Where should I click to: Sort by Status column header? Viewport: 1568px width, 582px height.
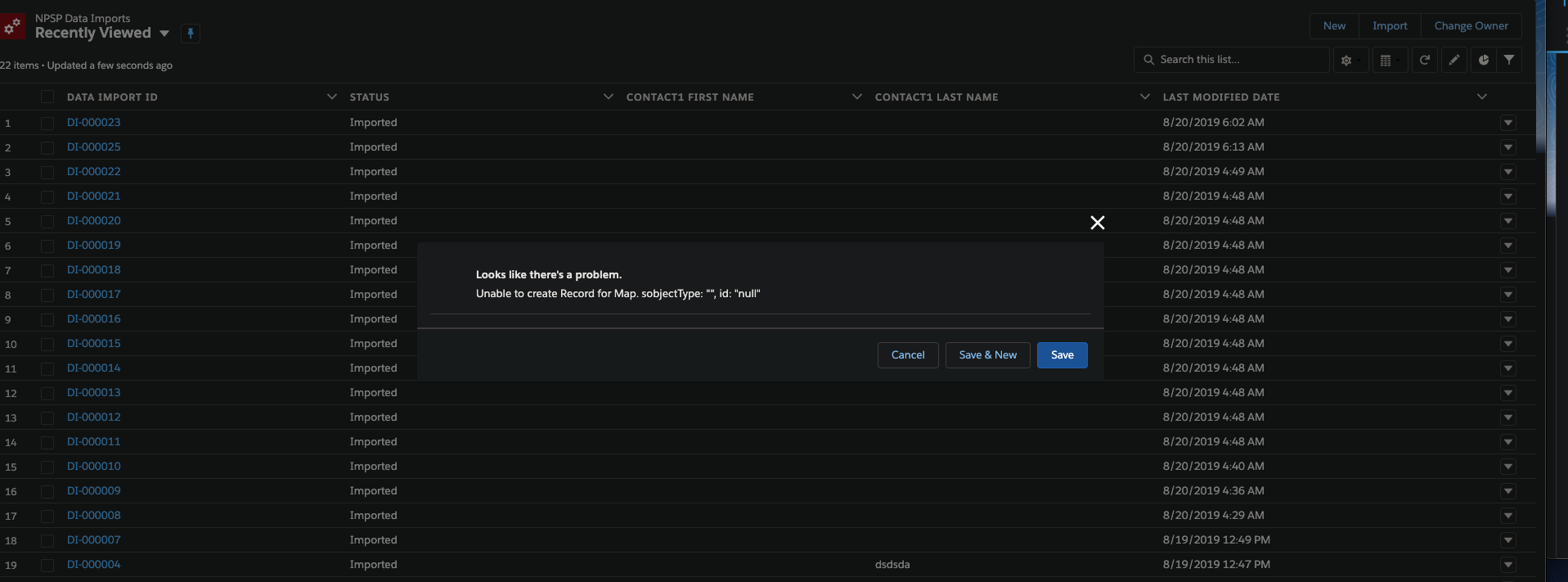(370, 97)
